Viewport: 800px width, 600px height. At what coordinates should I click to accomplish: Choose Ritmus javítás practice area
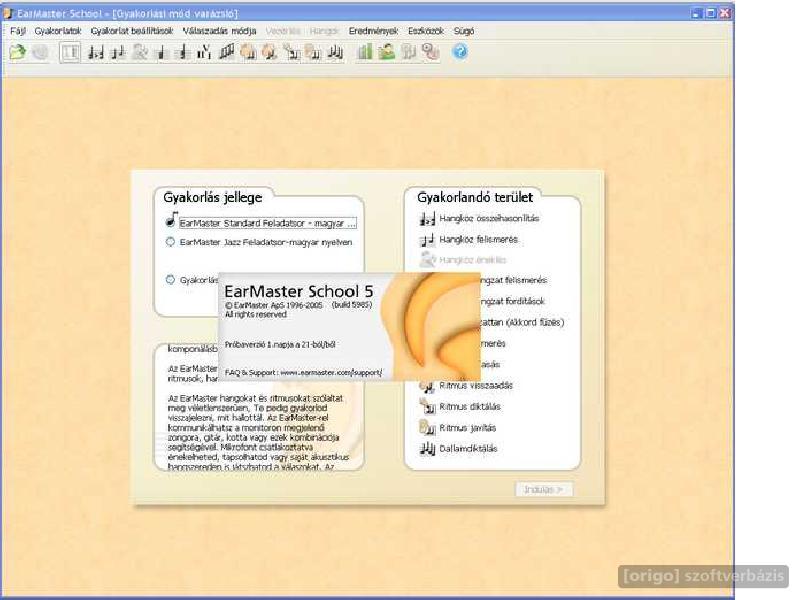point(458,428)
